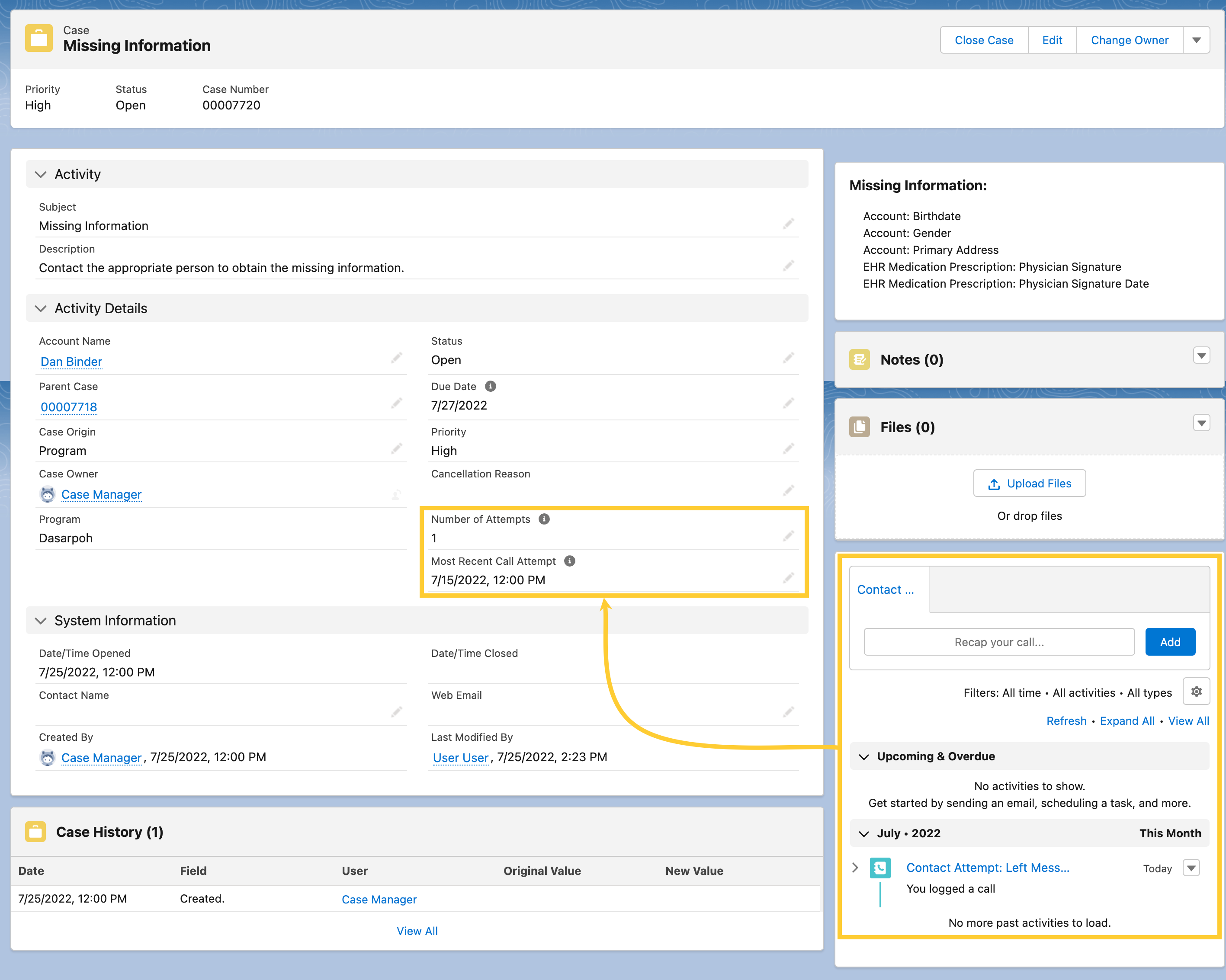Edit the activity Status pencil icon
This screenshot has width=1226, height=980.
788,358
